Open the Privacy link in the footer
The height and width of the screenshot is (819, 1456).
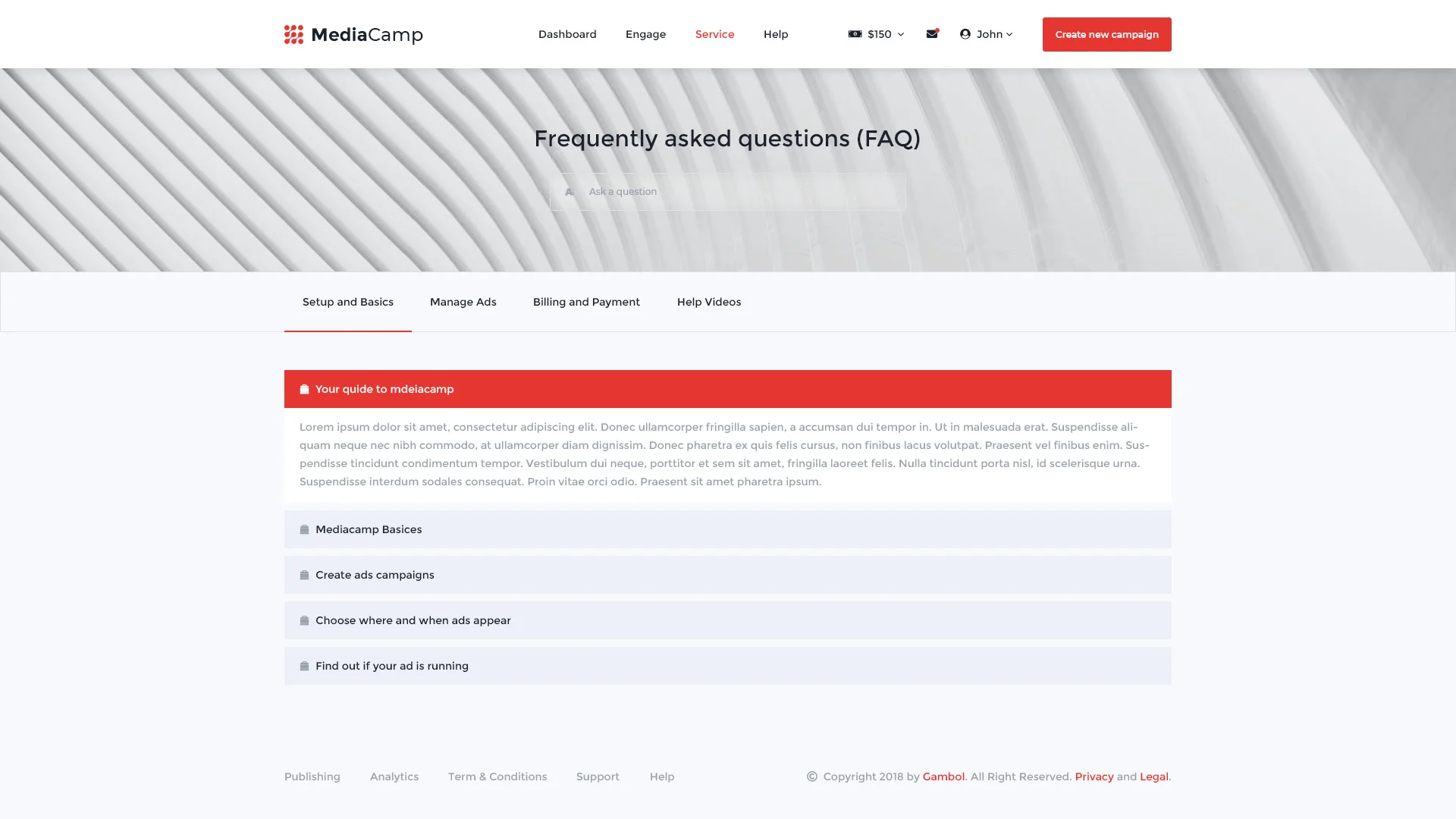pyautogui.click(x=1094, y=777)
